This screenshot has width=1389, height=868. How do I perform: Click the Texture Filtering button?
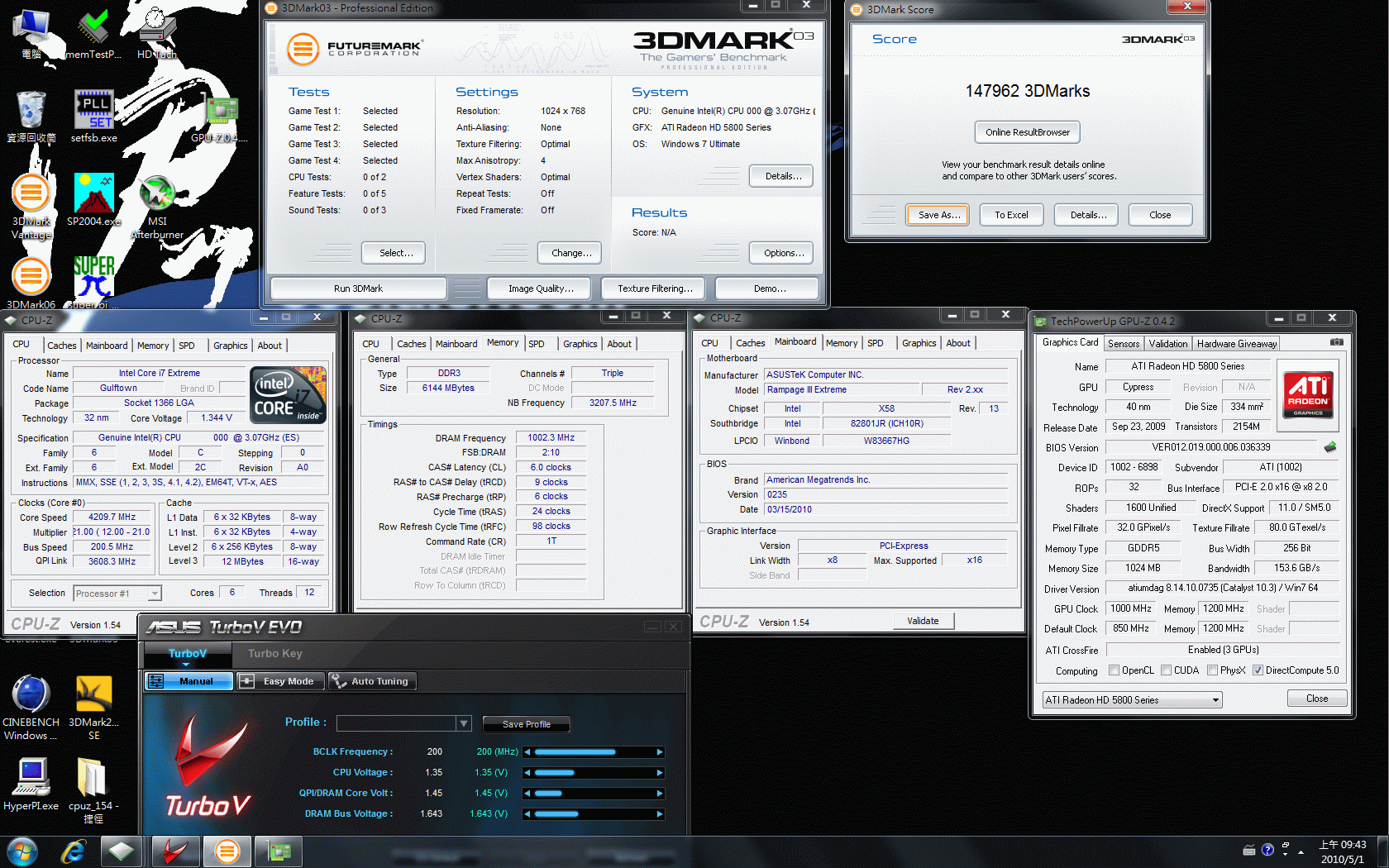655,289
